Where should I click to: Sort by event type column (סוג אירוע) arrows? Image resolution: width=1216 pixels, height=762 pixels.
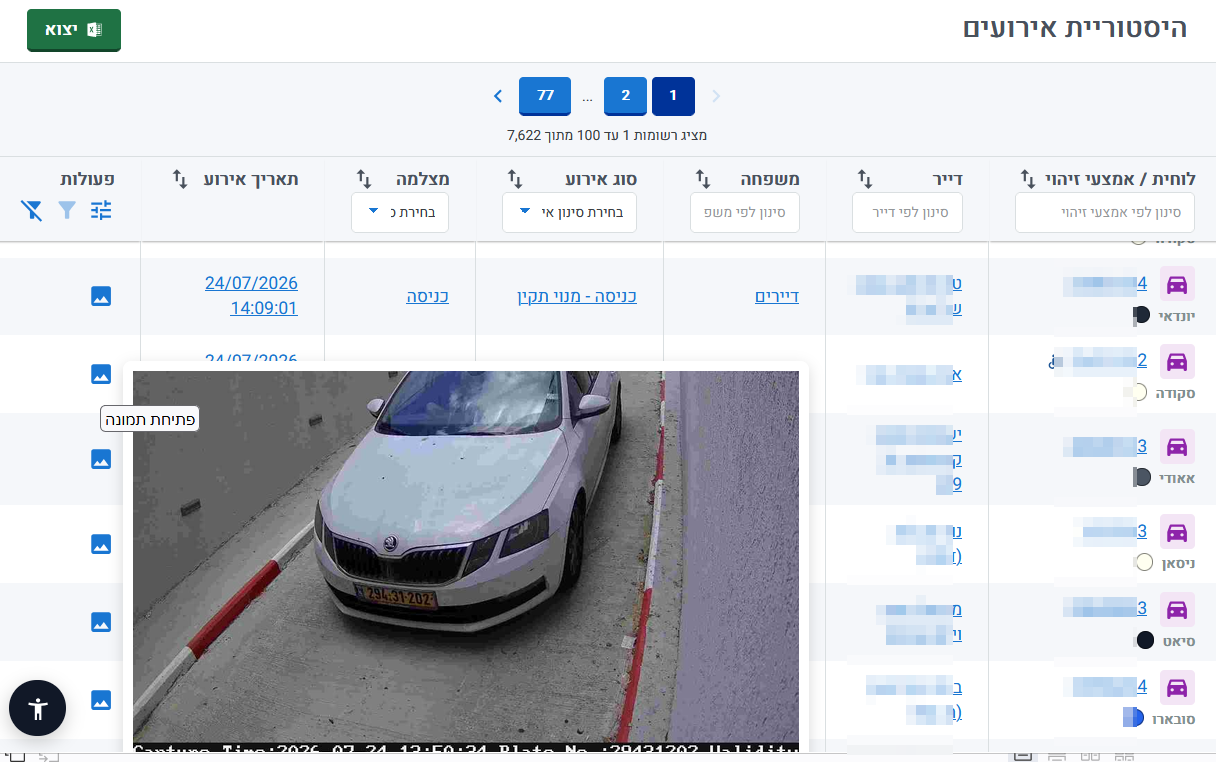pyautogui.click(x=515, y=179)
